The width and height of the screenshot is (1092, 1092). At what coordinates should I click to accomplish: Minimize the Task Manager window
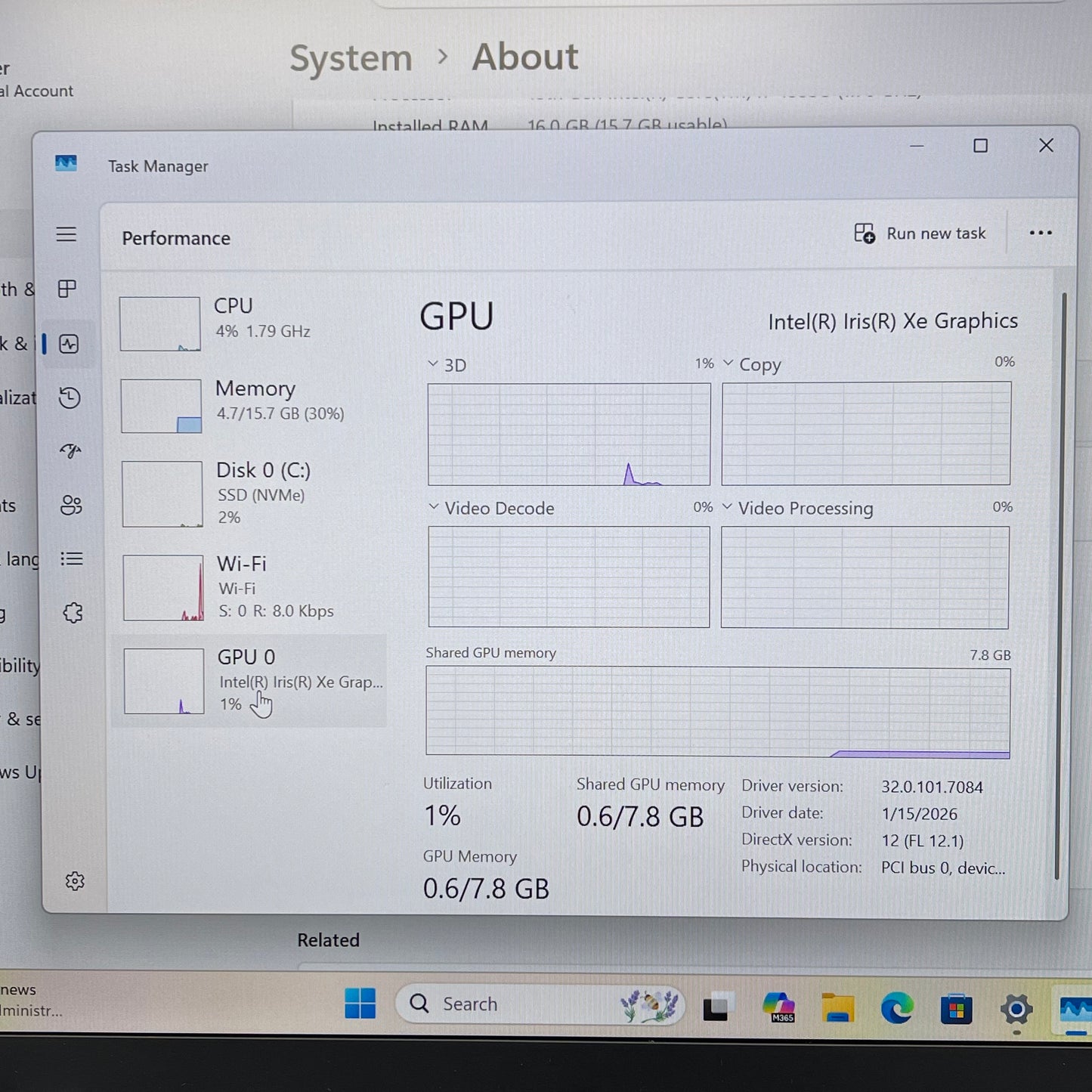coord(917,145)
